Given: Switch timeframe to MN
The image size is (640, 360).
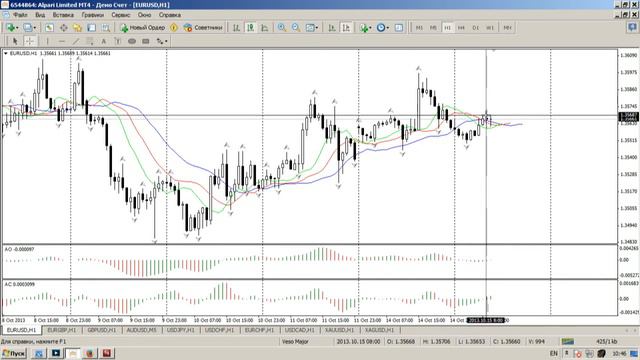Looking at the screenshot, I should (x=507, y=28).
